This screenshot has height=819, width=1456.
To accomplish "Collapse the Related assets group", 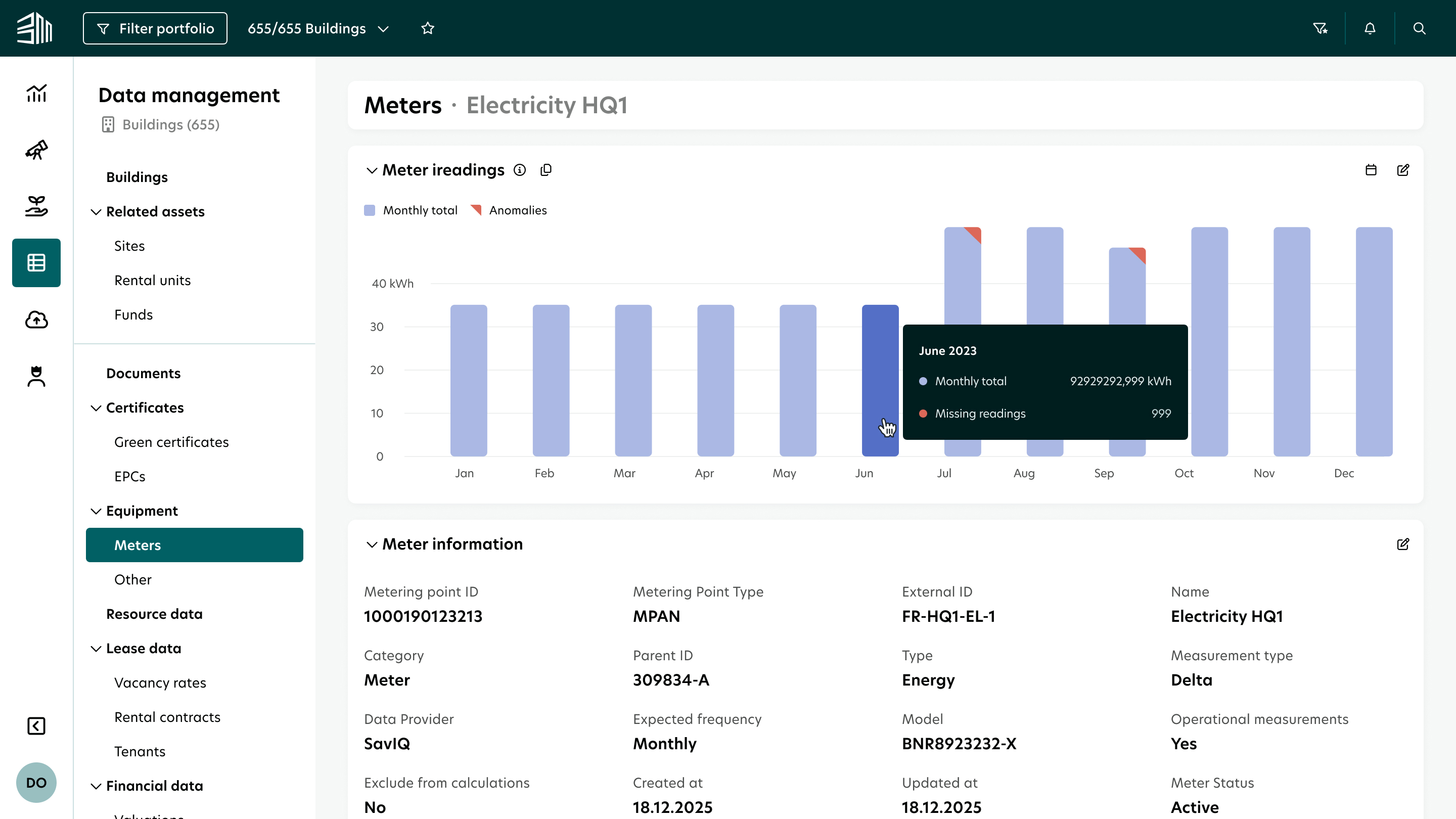I will (x=96, y=211).
